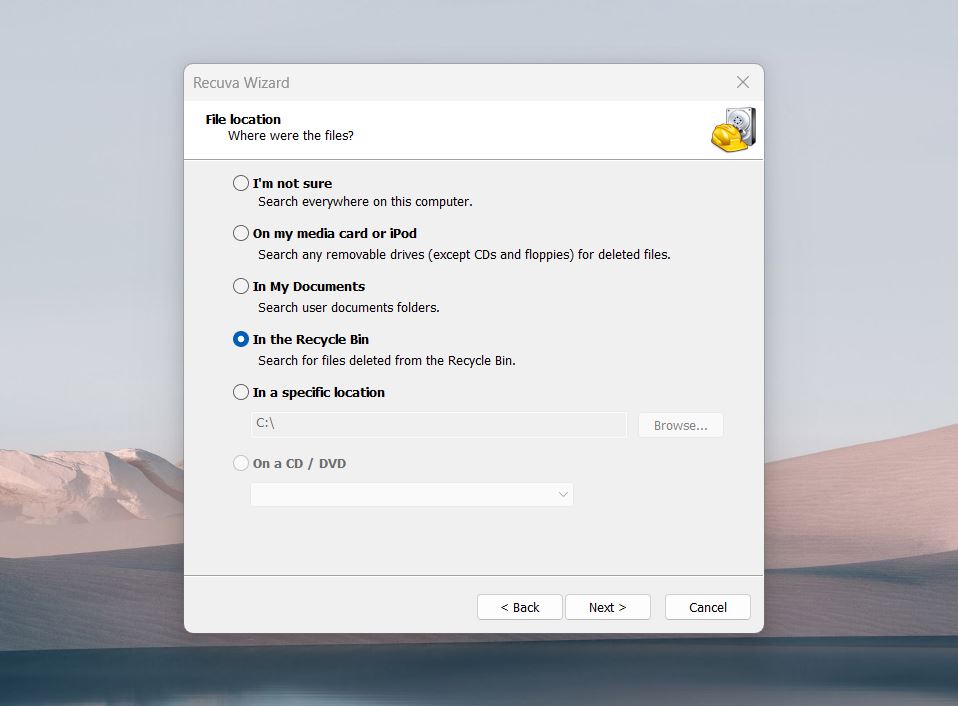Open the CD / DVD drive dropdown

(x=412, y=494)
